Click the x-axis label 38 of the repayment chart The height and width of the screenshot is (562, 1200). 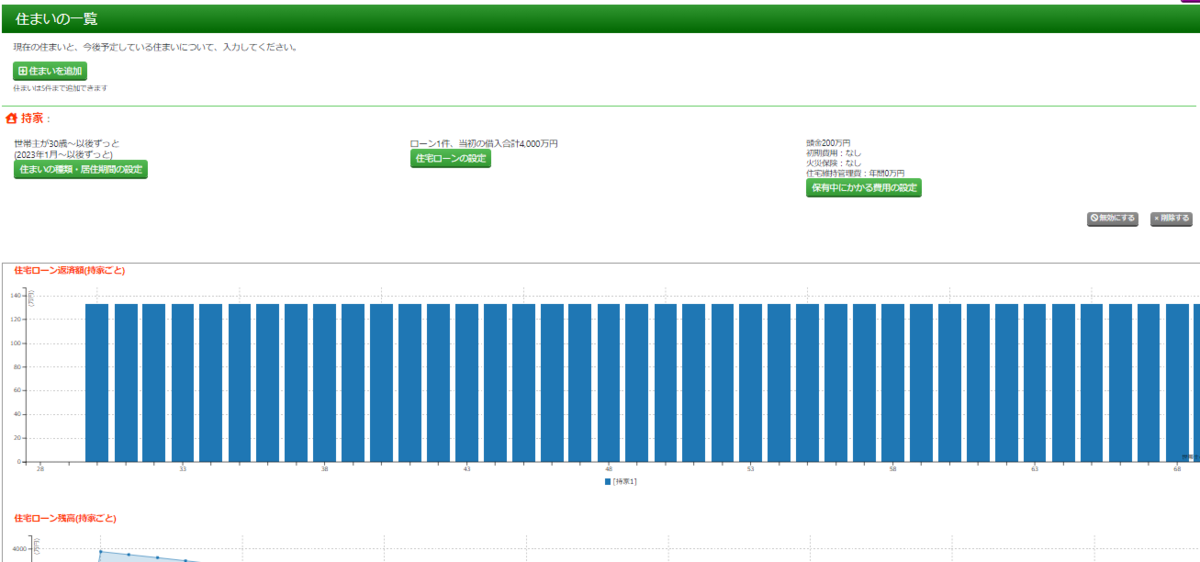325,468
